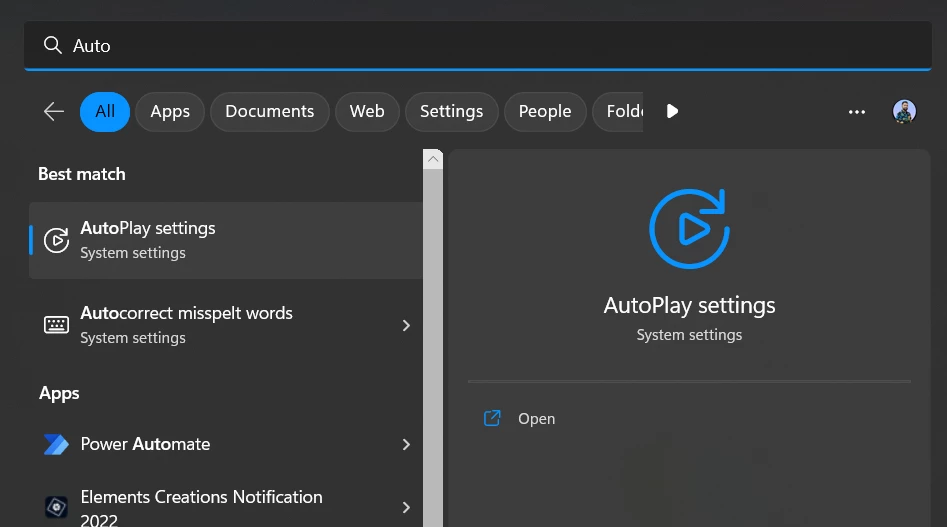Click Open in the preview pane
The image size is (947, 527).
[x=536, y=418]
